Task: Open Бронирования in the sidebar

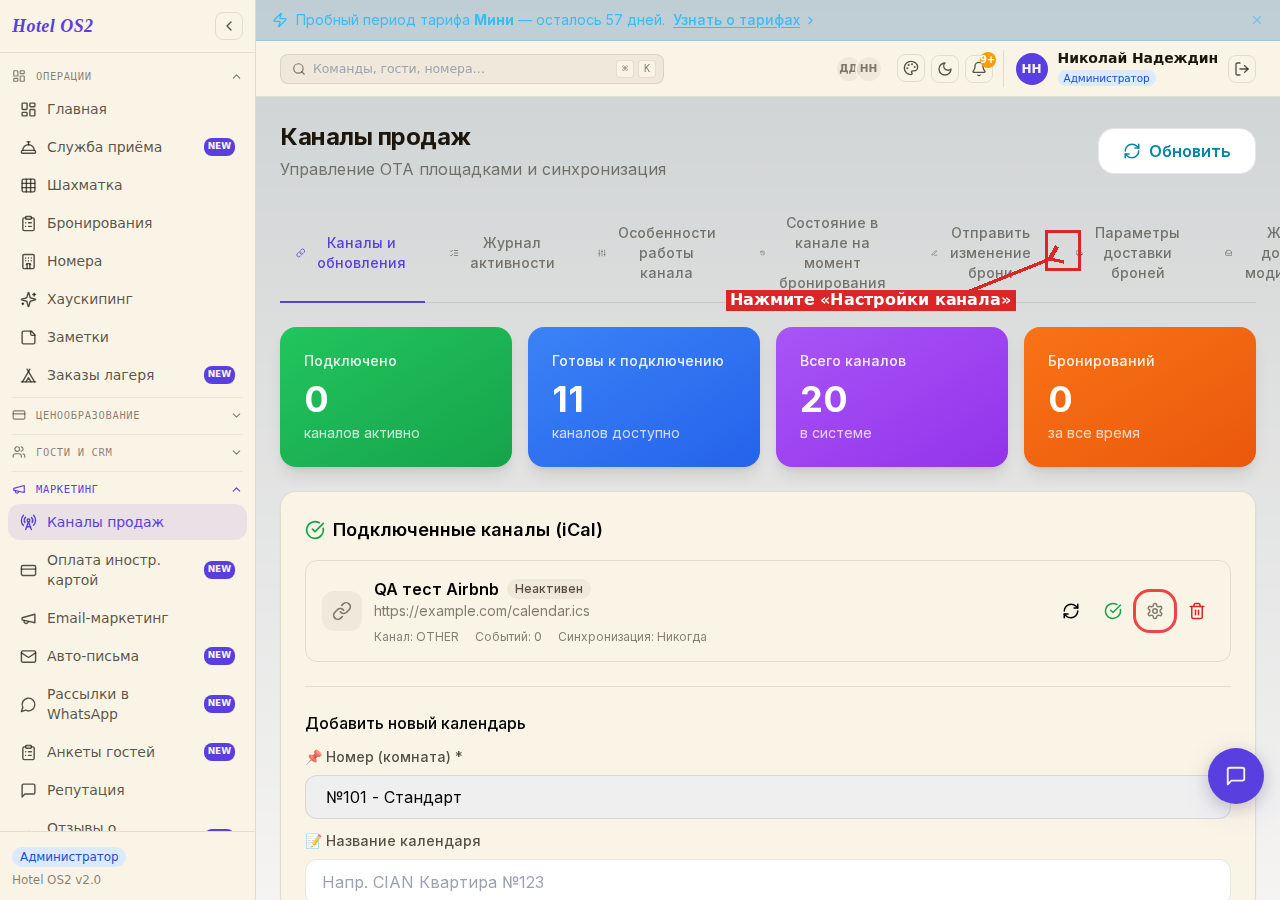Action: pos(127,223)
